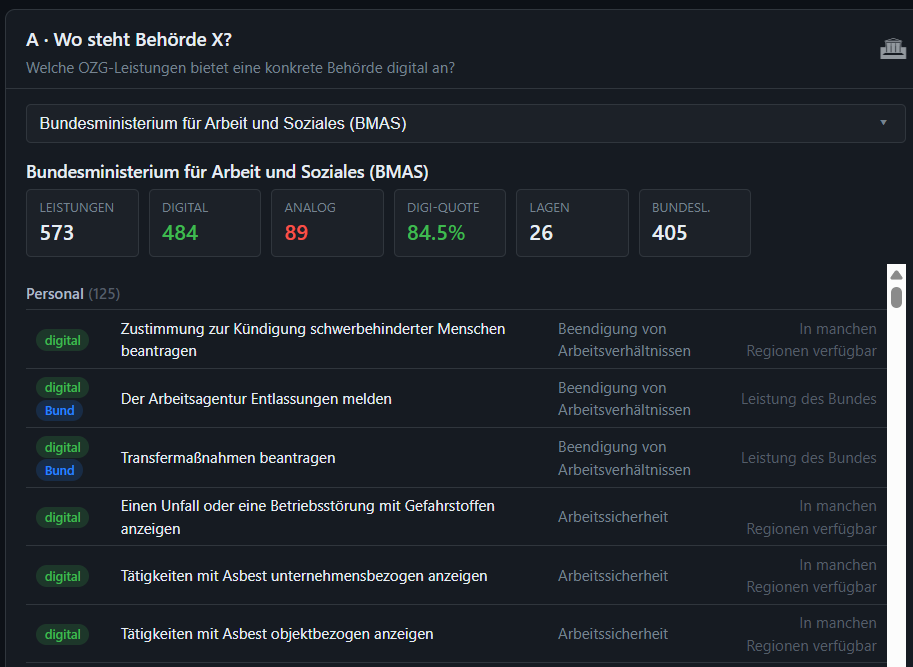Click digital badge on Asbest unternehmensbezogen row

tap(62, 576)
